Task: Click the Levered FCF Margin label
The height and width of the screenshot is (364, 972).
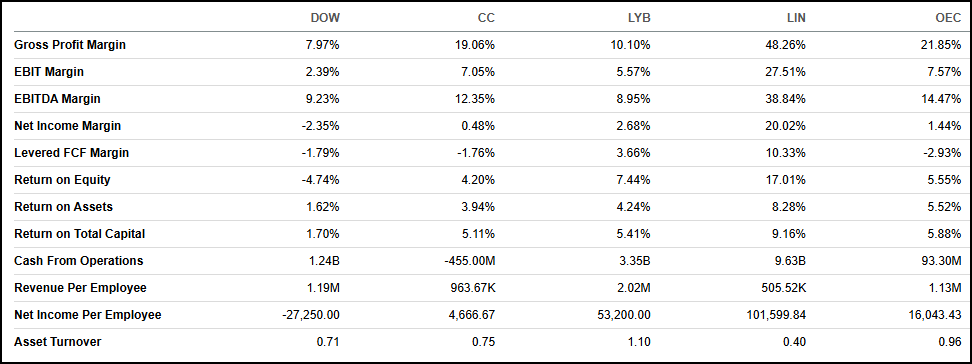Action: [72, 153]
